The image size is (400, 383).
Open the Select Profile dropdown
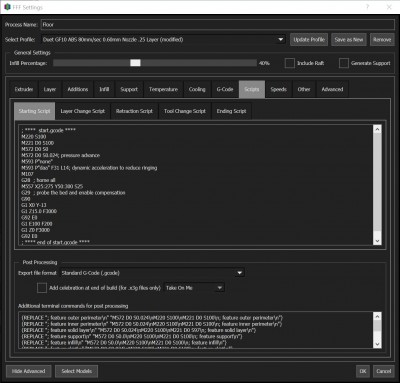(163, 39)
